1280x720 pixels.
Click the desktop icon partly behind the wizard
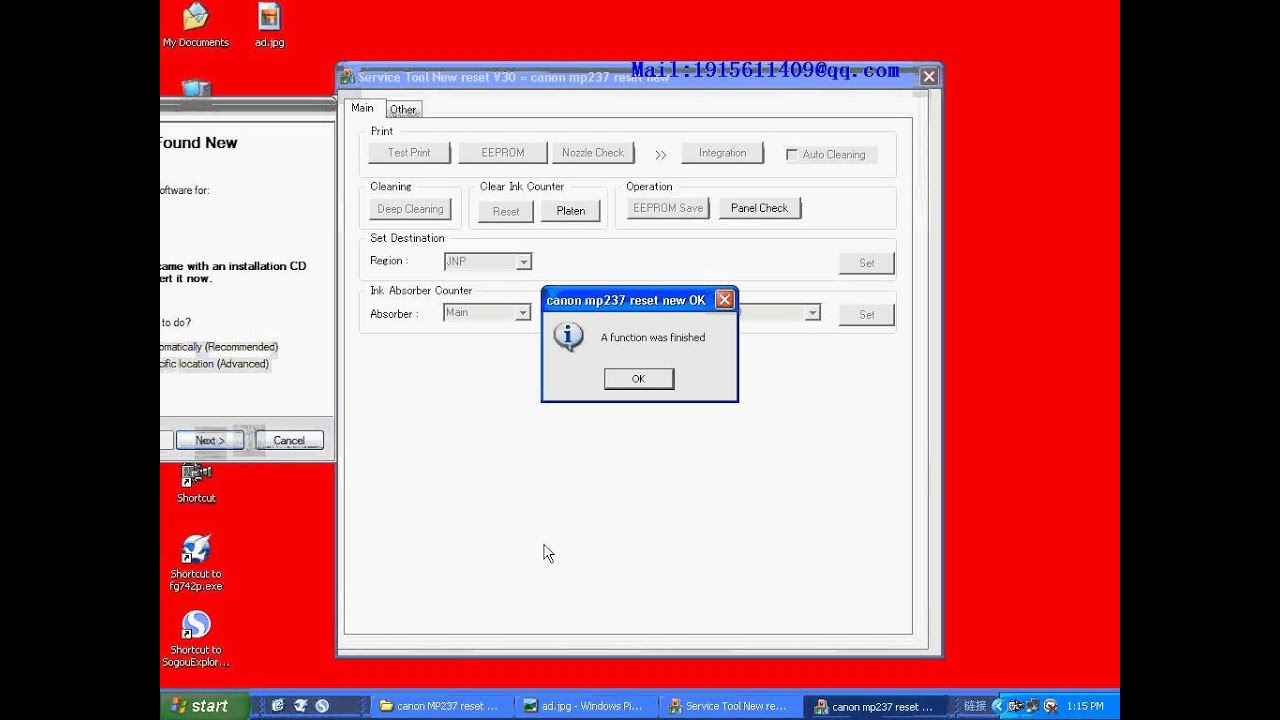(x=196, y=88)
